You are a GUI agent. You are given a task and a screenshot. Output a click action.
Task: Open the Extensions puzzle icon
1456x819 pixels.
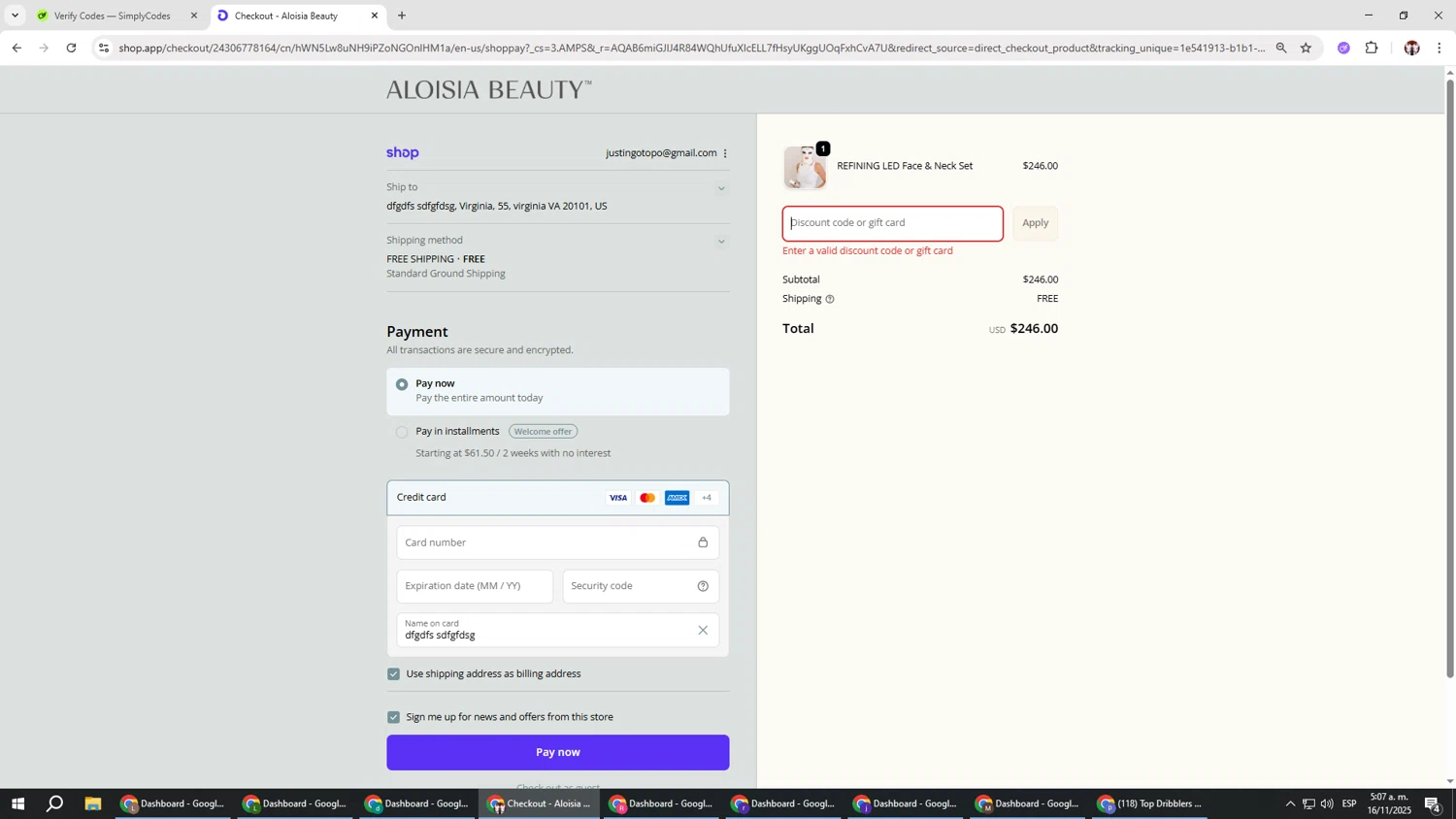(x=1372, y=48)
